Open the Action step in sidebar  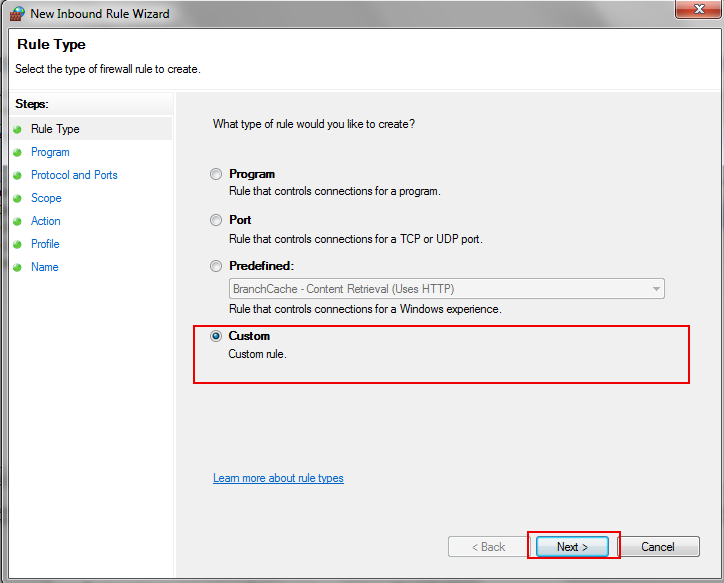coord(46,221)
